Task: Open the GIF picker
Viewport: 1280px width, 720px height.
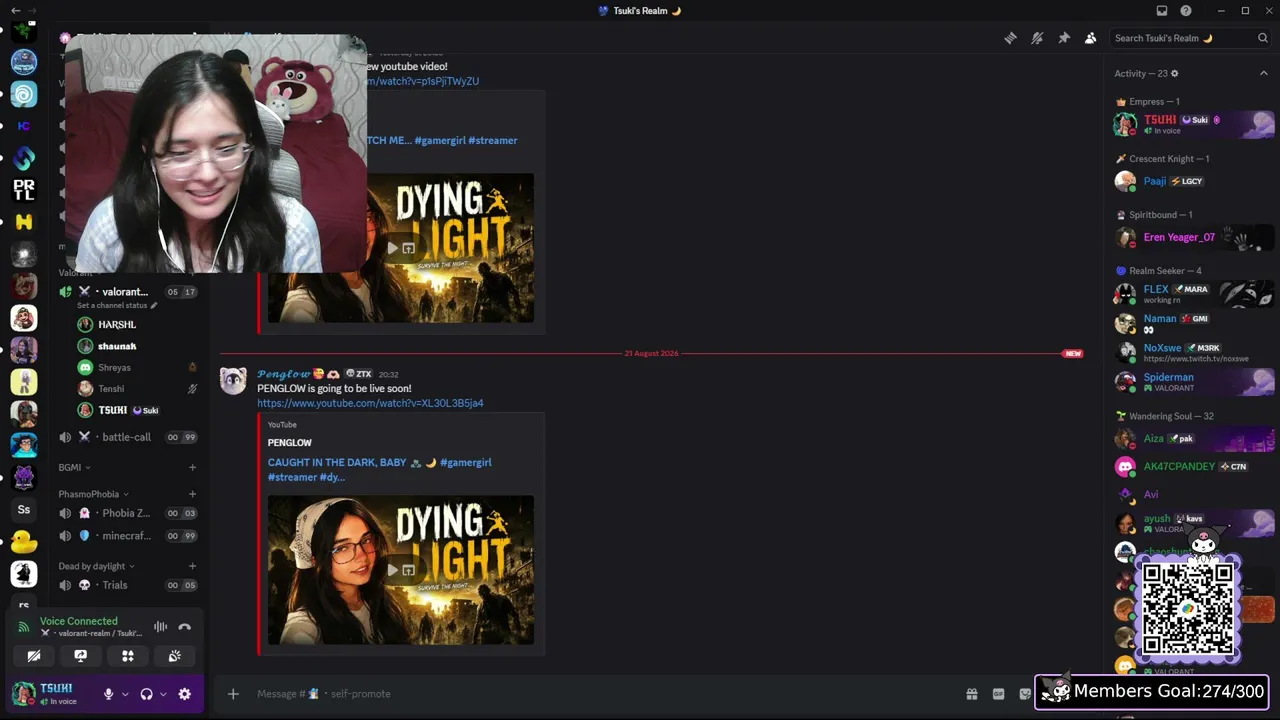Action: [998, 694]
